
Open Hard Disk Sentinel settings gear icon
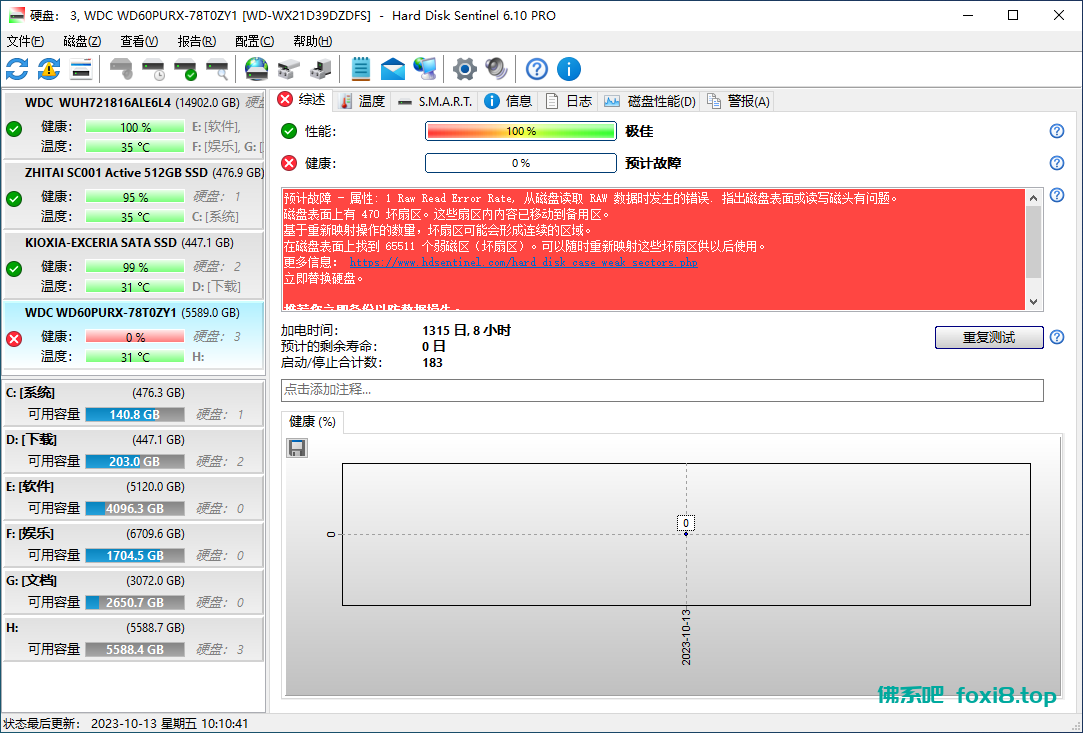(x=462, y=69)
